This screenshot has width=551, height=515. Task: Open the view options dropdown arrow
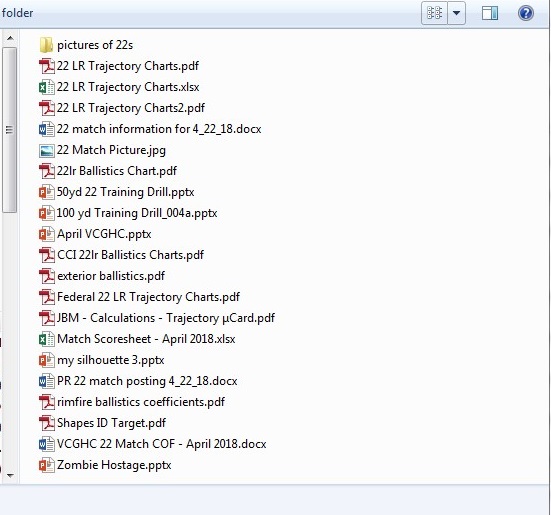(x=456, y=13)
